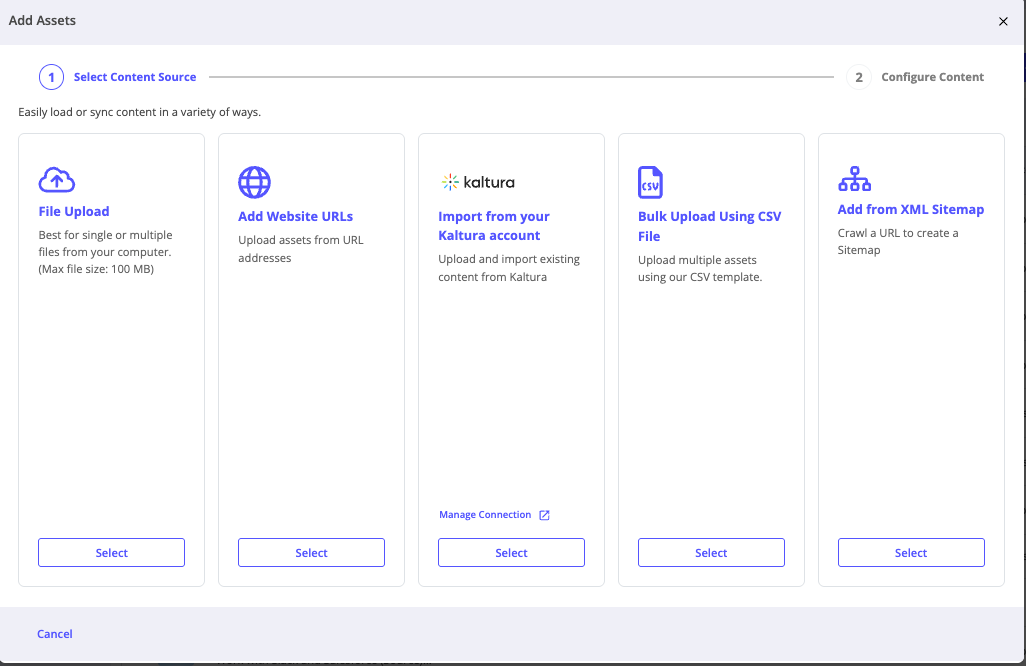Image resolution: width=1026 pixels, height=666 pixels.
Task: Click the XML Sitemap hierarchy icon
Action: [x=855, y=179]
